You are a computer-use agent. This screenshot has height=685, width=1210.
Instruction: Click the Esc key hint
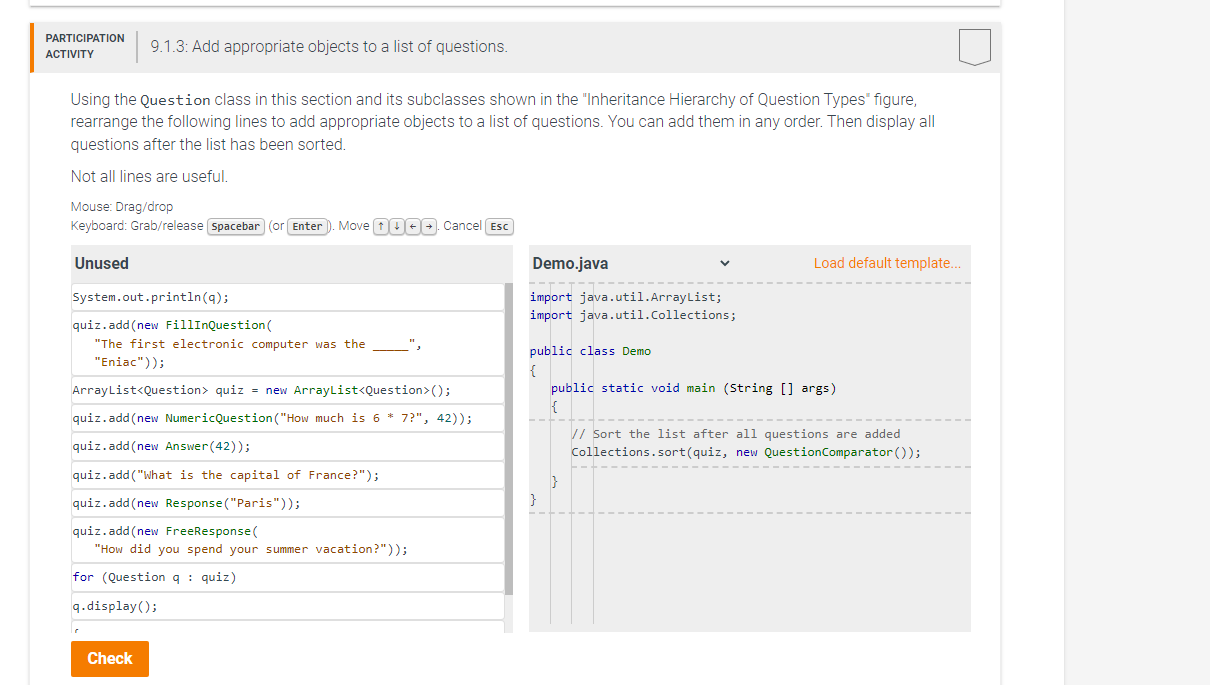click(x=499, y=226)
